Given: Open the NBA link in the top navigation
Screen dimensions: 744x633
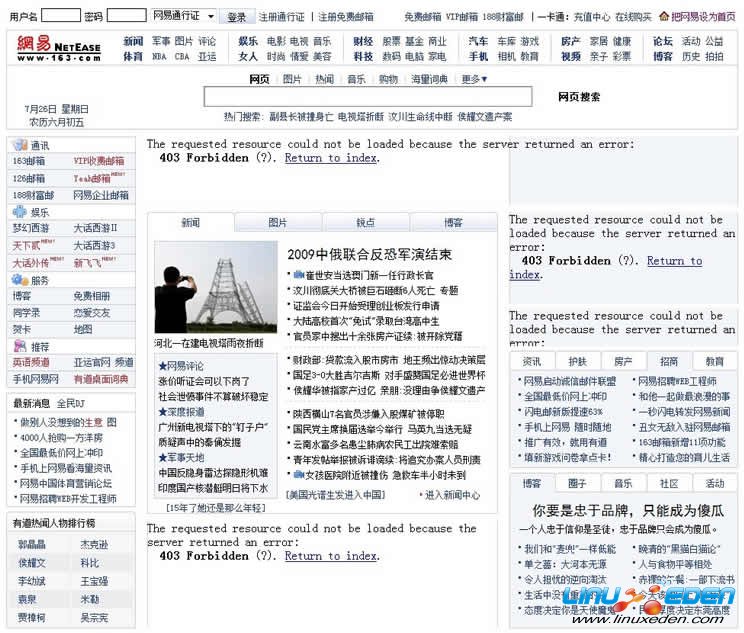Looking at the screenshot, I should [159, 56].
